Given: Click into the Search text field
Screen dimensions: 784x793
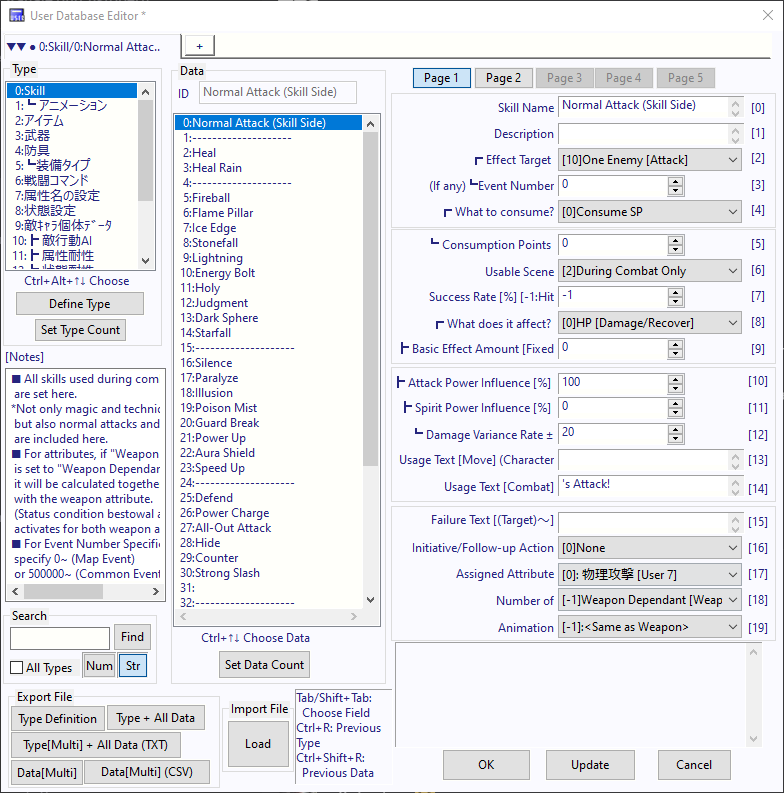Looking at the screenshot, I should (x=60, y=638).
